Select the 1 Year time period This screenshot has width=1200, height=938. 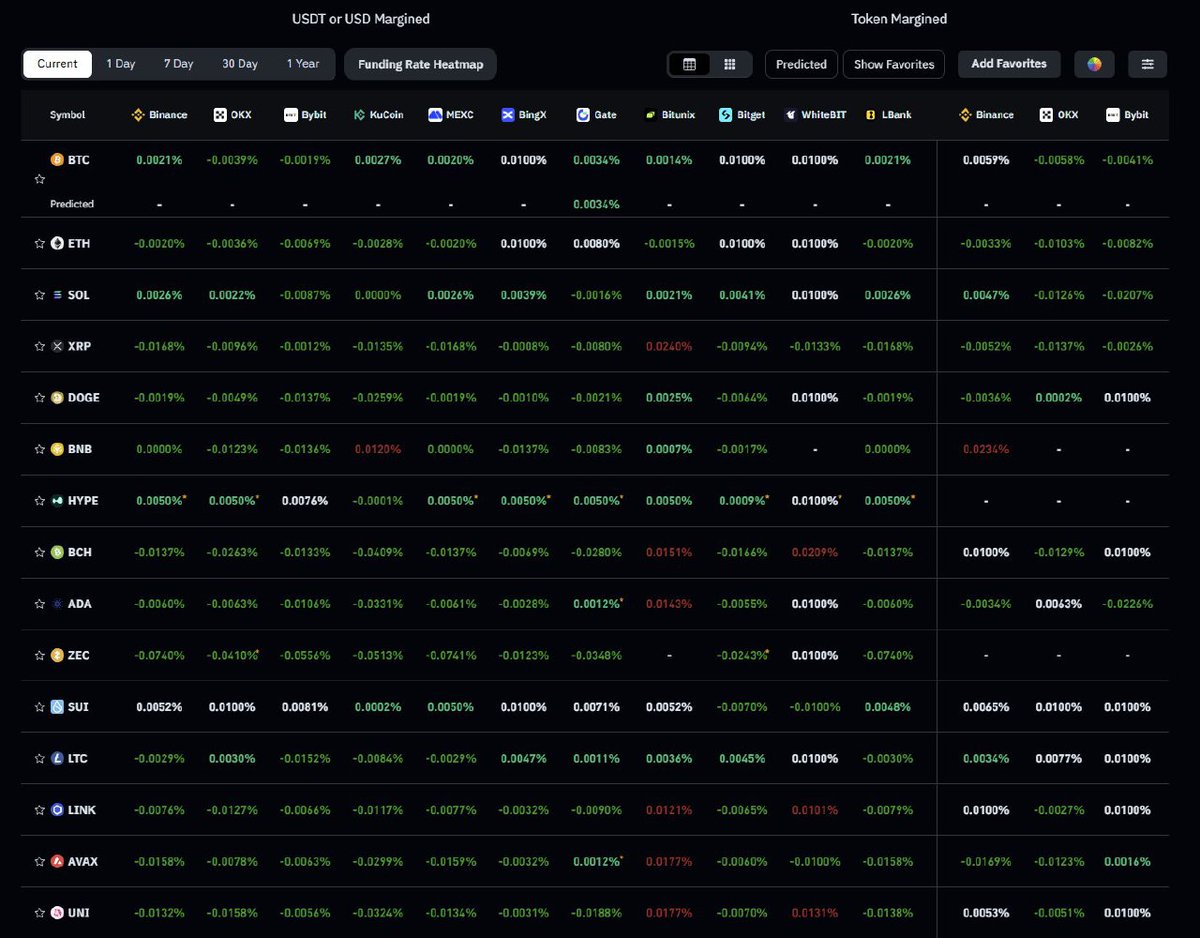coord(303,63)
